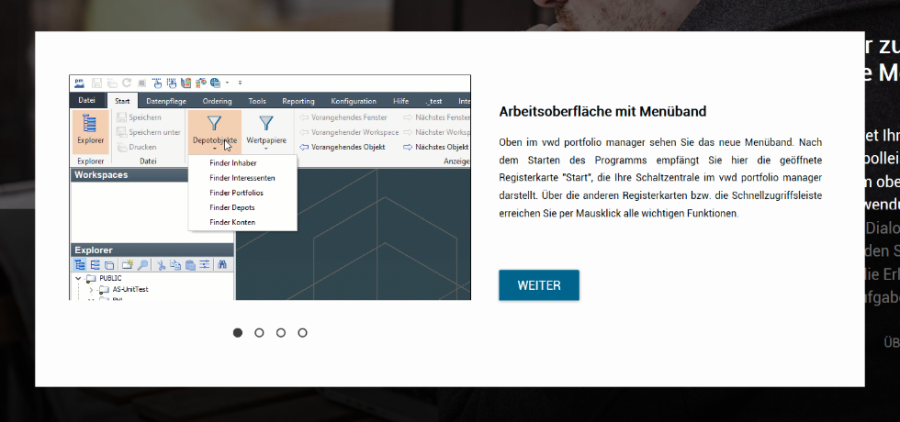Select the first carousel dot indicator
Image resolution: width=900 pixels, height=422 pixels.
click(x=238, y=332)
